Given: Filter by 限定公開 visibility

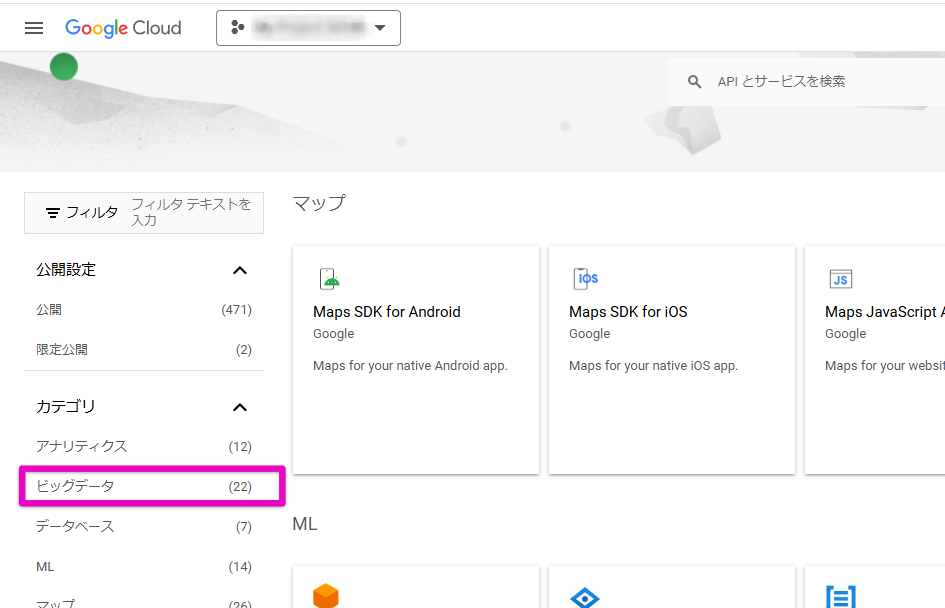Looking at the screenshot, I should coord(143,349).
